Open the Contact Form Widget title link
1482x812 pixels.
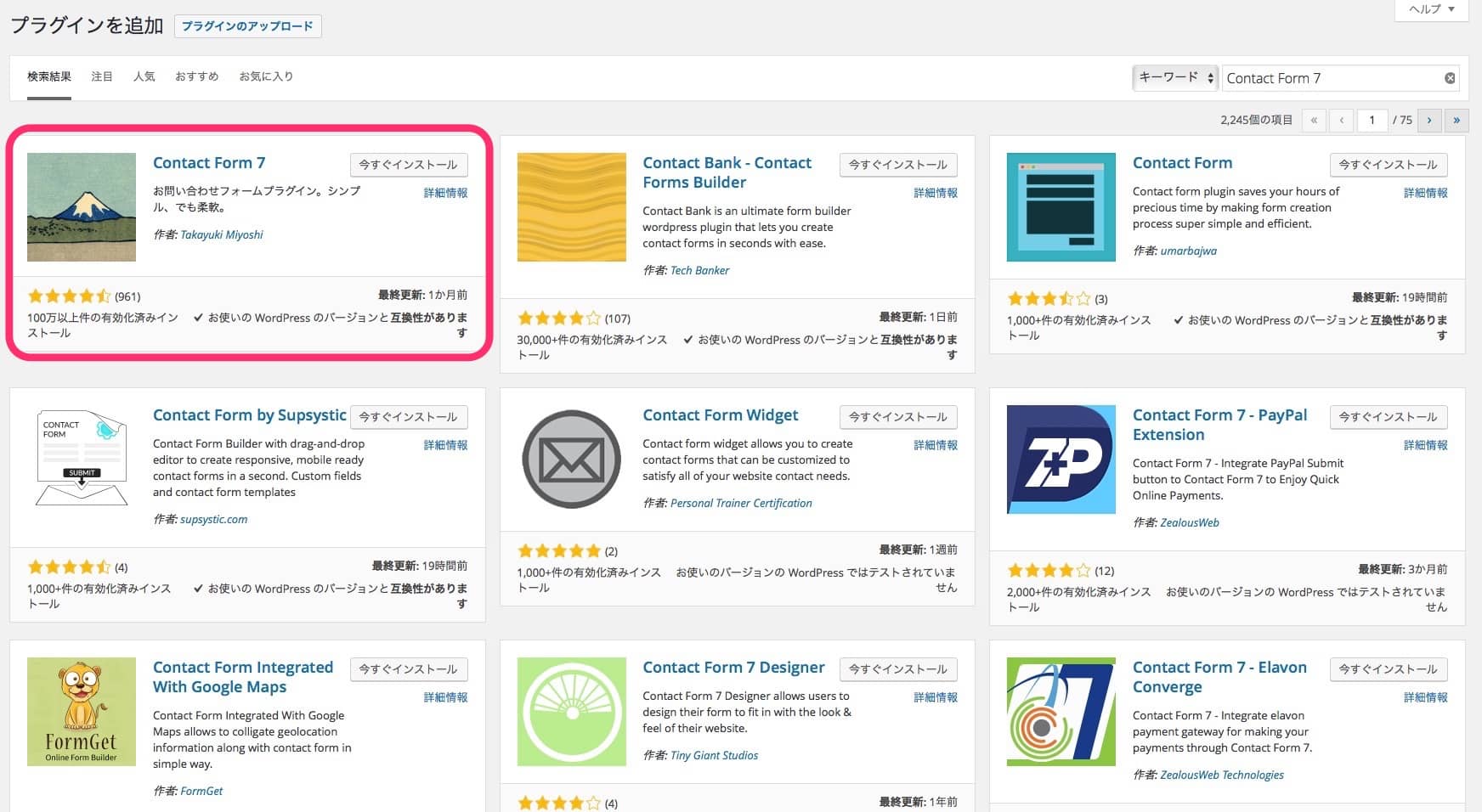[721, 415]
